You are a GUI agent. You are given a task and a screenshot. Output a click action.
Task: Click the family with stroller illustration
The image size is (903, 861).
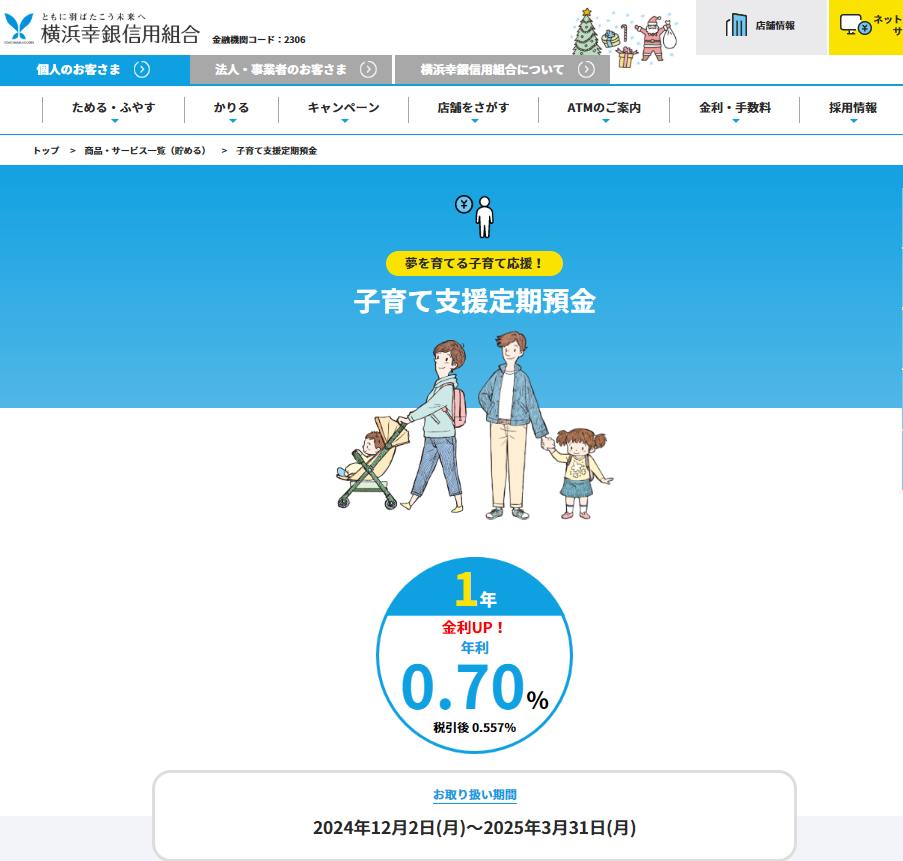tap(475, 425)
